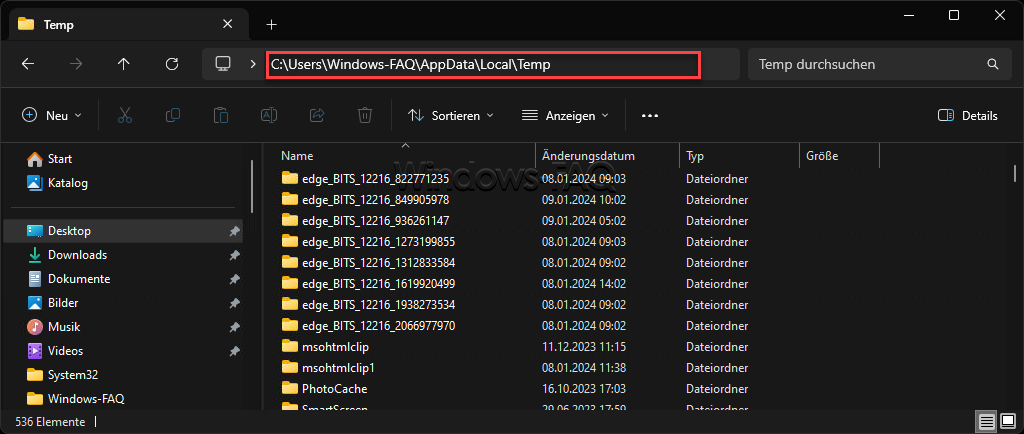Click the Cut scissors icon
This screenshot has width=1024, height=434.
[125, 116]
